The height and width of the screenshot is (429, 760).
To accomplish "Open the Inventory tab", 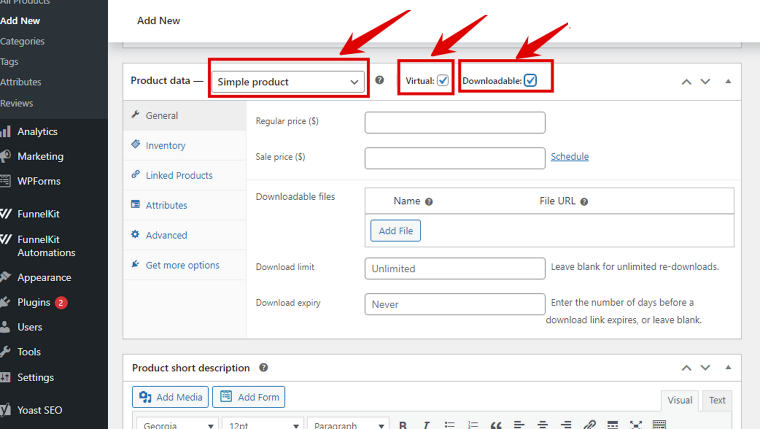I will (185, 145).
